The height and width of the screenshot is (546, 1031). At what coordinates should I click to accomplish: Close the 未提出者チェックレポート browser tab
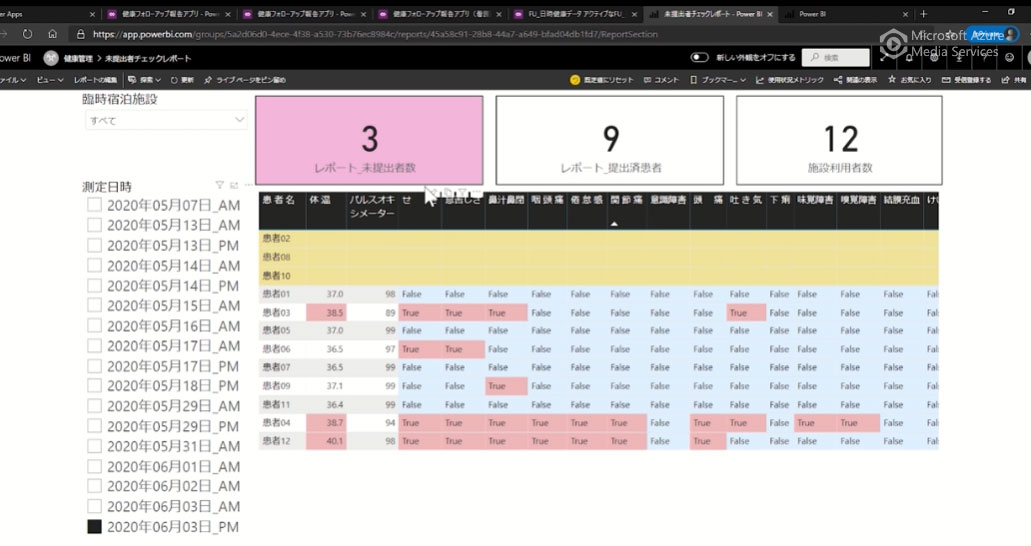coord(770,14)
